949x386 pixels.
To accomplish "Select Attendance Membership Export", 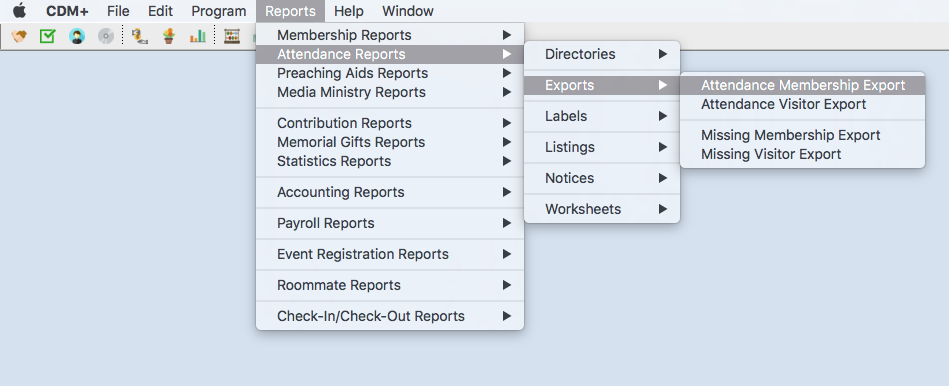I will point(803,85).
